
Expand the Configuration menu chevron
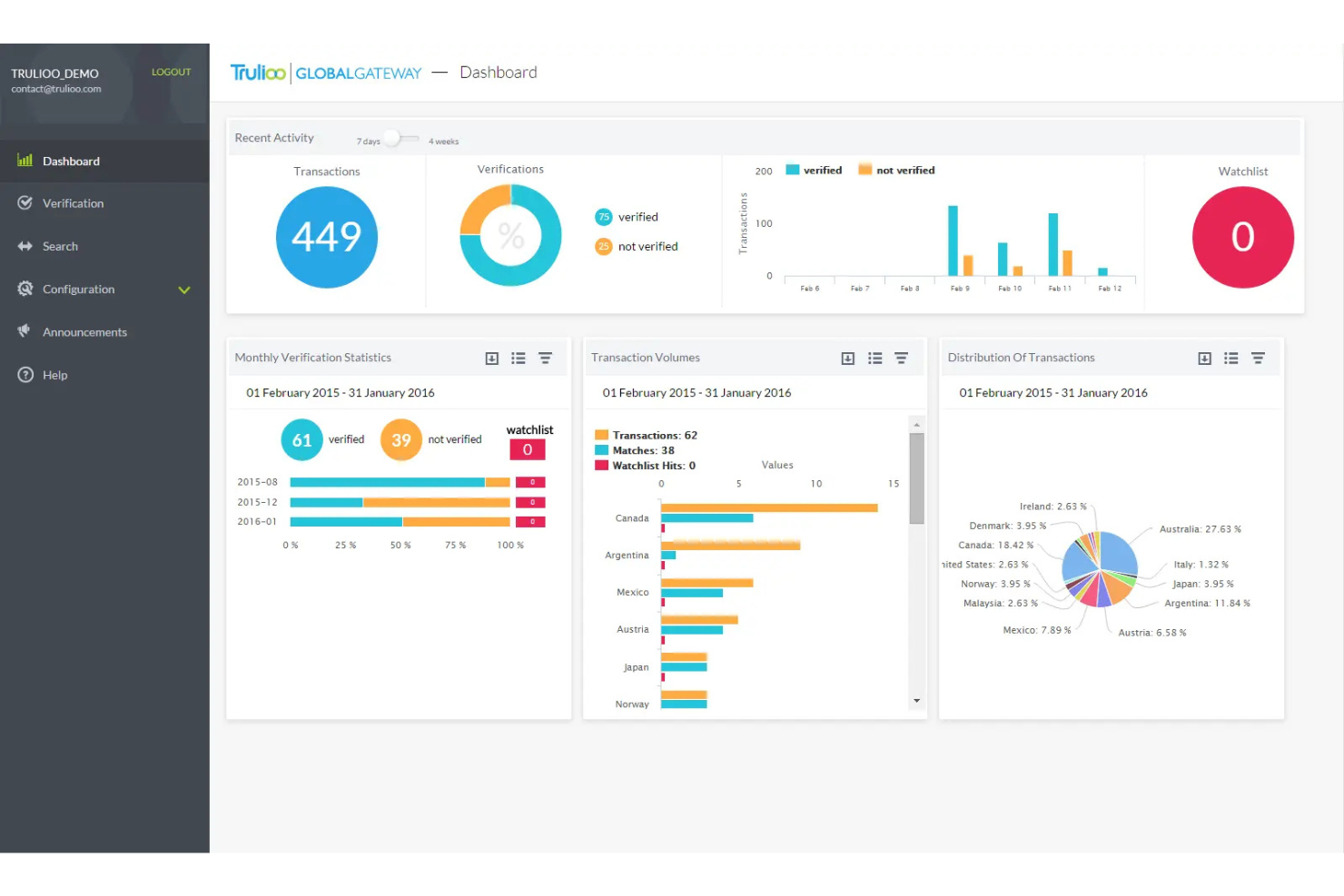point(184,290)
